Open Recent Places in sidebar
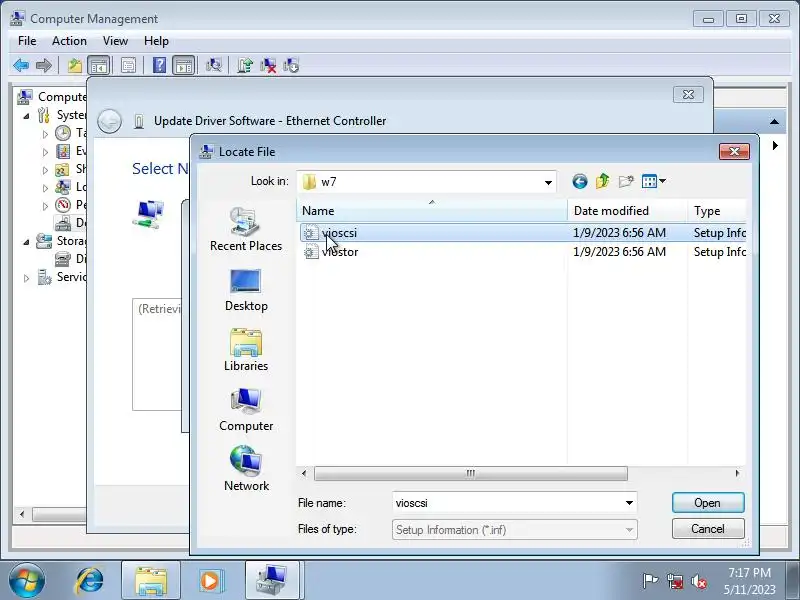The width and height of the screenshot is (800, 600). tap(246, 229)
